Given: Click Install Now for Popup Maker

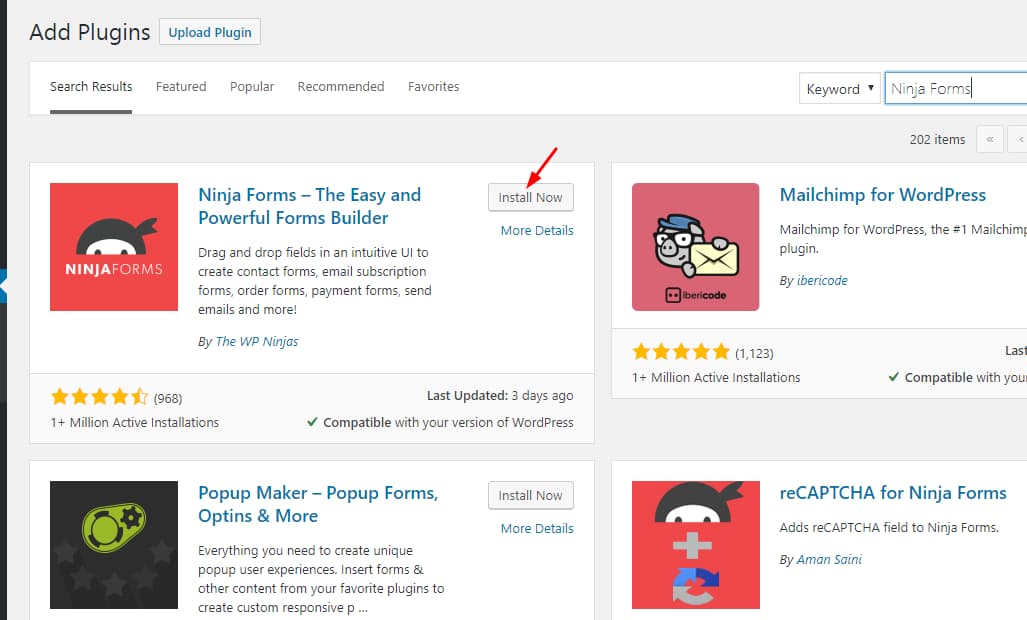Looking at the screenshot, I should (x=530, y=495).
